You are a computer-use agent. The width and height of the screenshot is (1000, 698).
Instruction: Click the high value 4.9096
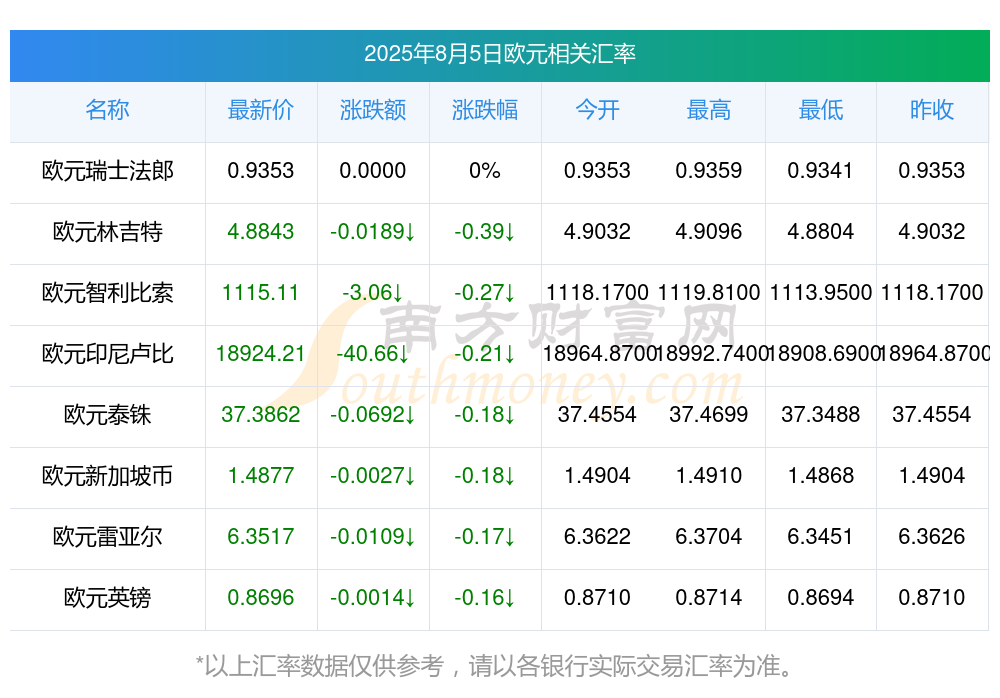[709, 232]
